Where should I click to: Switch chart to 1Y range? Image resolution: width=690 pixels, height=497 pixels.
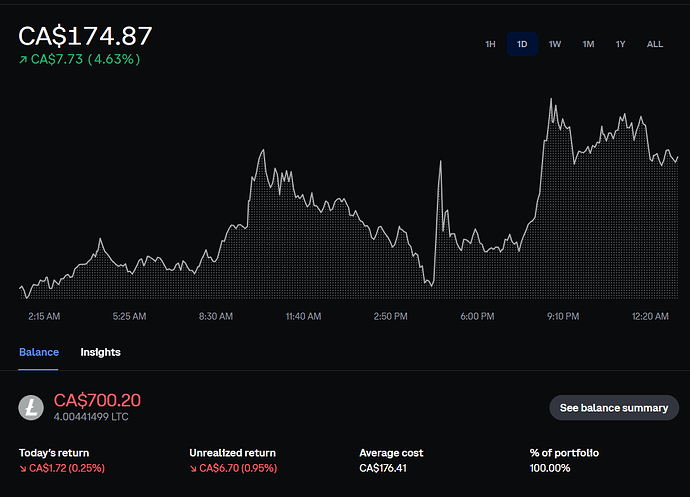pyautogui.click(x=620, y=44)
